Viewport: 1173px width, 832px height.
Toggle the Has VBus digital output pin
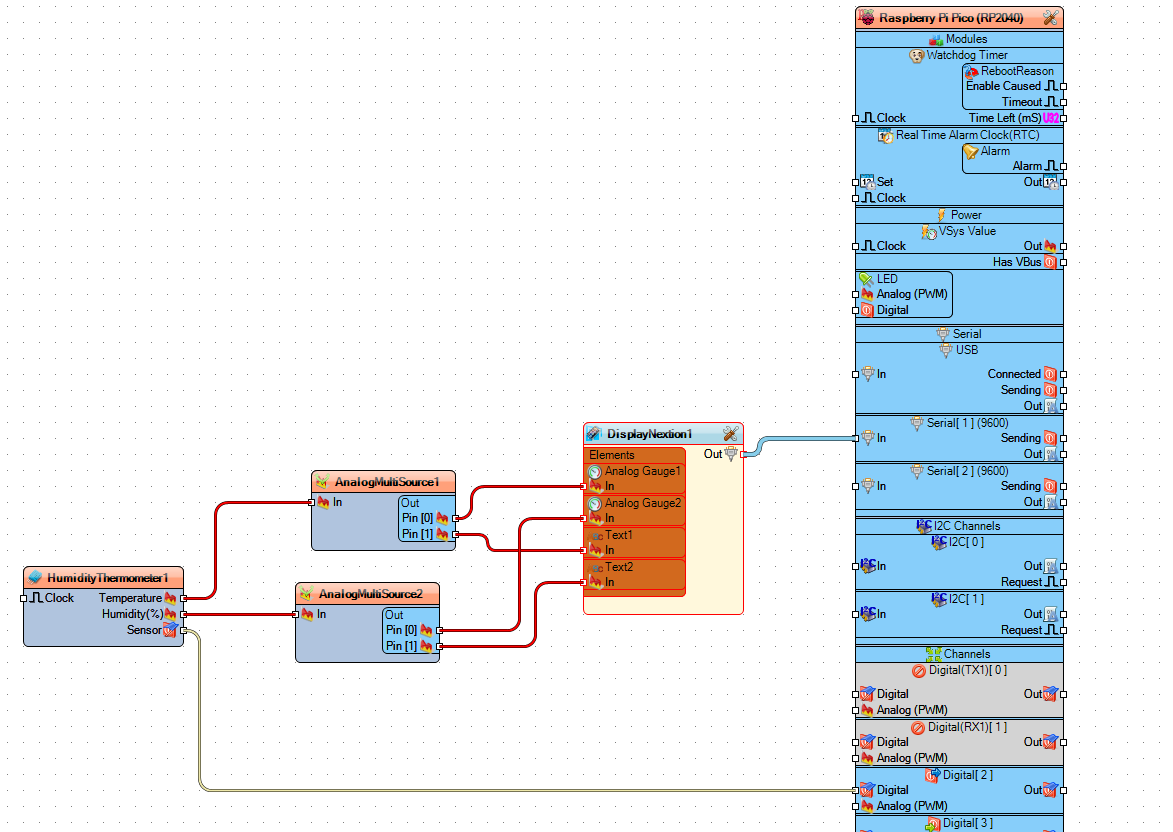click(x=1052, y=261)
